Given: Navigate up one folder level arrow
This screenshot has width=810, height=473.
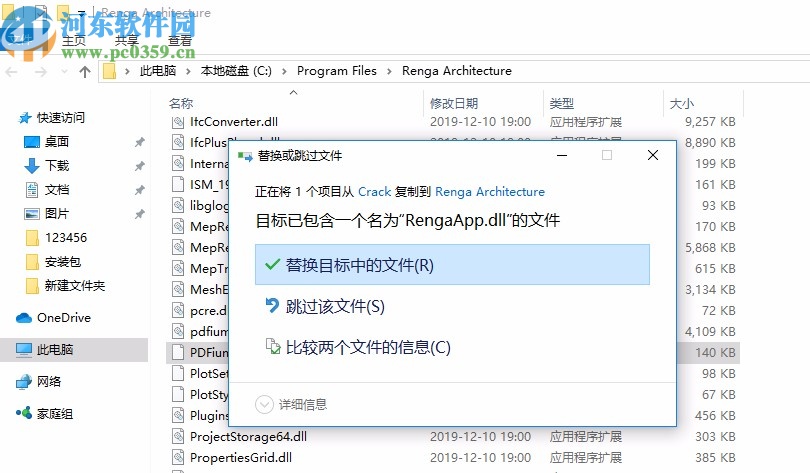Looking at the screenshot, I should point(85,72).
